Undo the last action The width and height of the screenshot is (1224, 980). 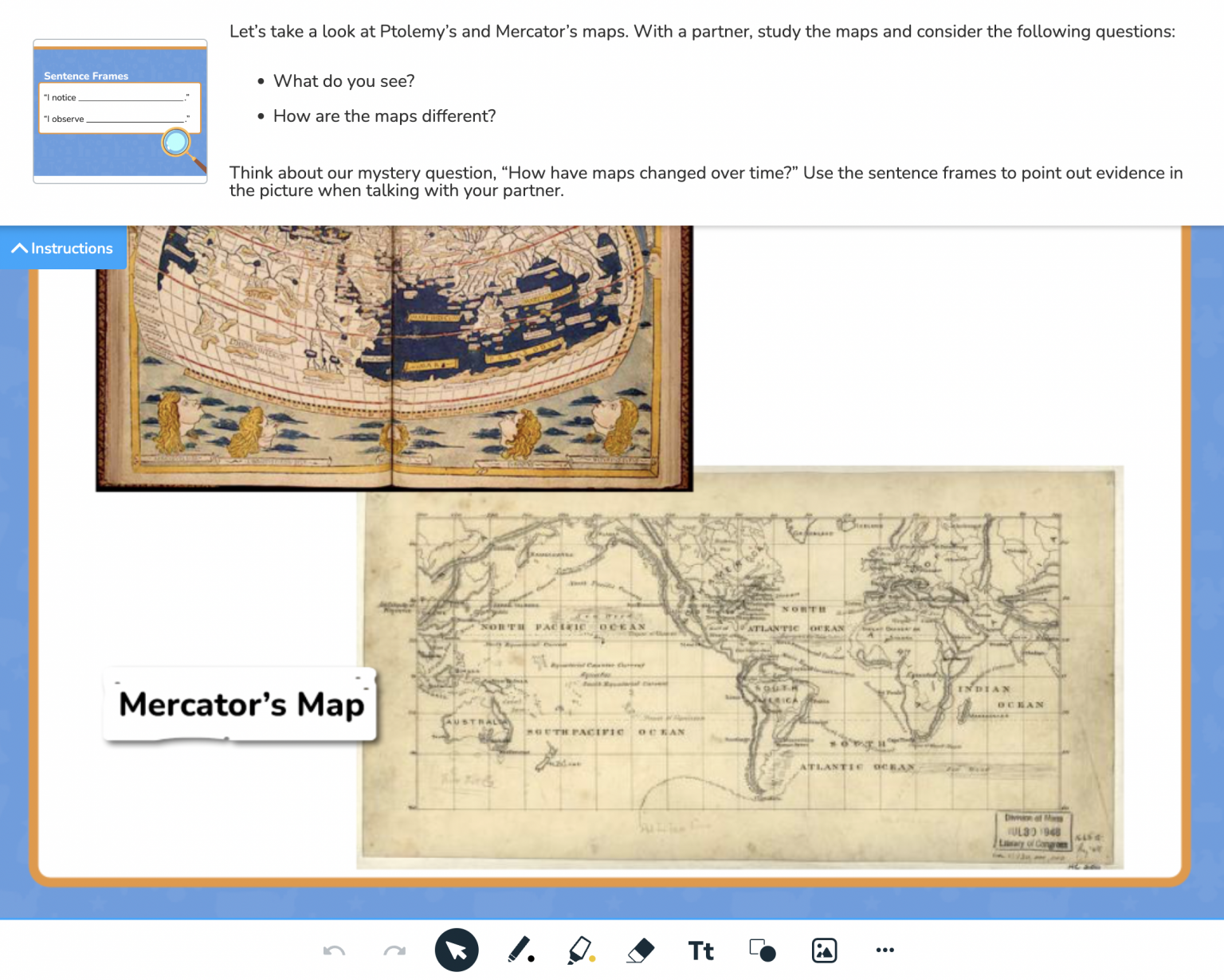coord(335,950)
